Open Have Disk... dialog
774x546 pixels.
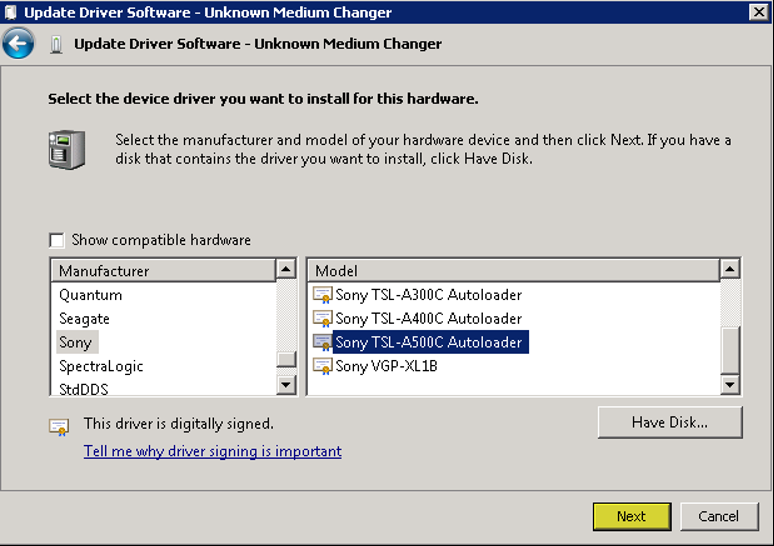pyautogui.click(x=670, y=422)
